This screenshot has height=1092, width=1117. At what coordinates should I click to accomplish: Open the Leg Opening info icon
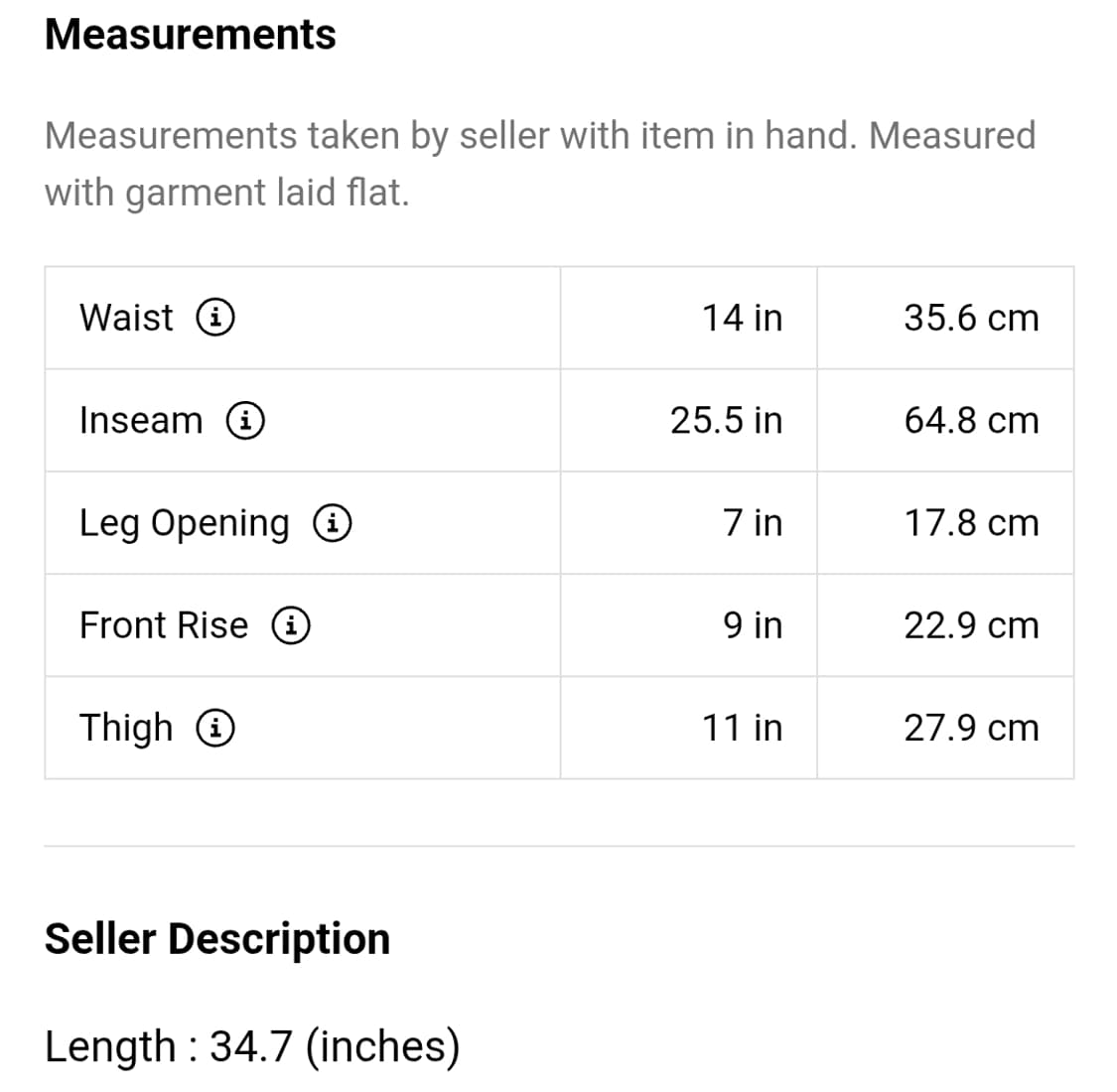point(333,522)
